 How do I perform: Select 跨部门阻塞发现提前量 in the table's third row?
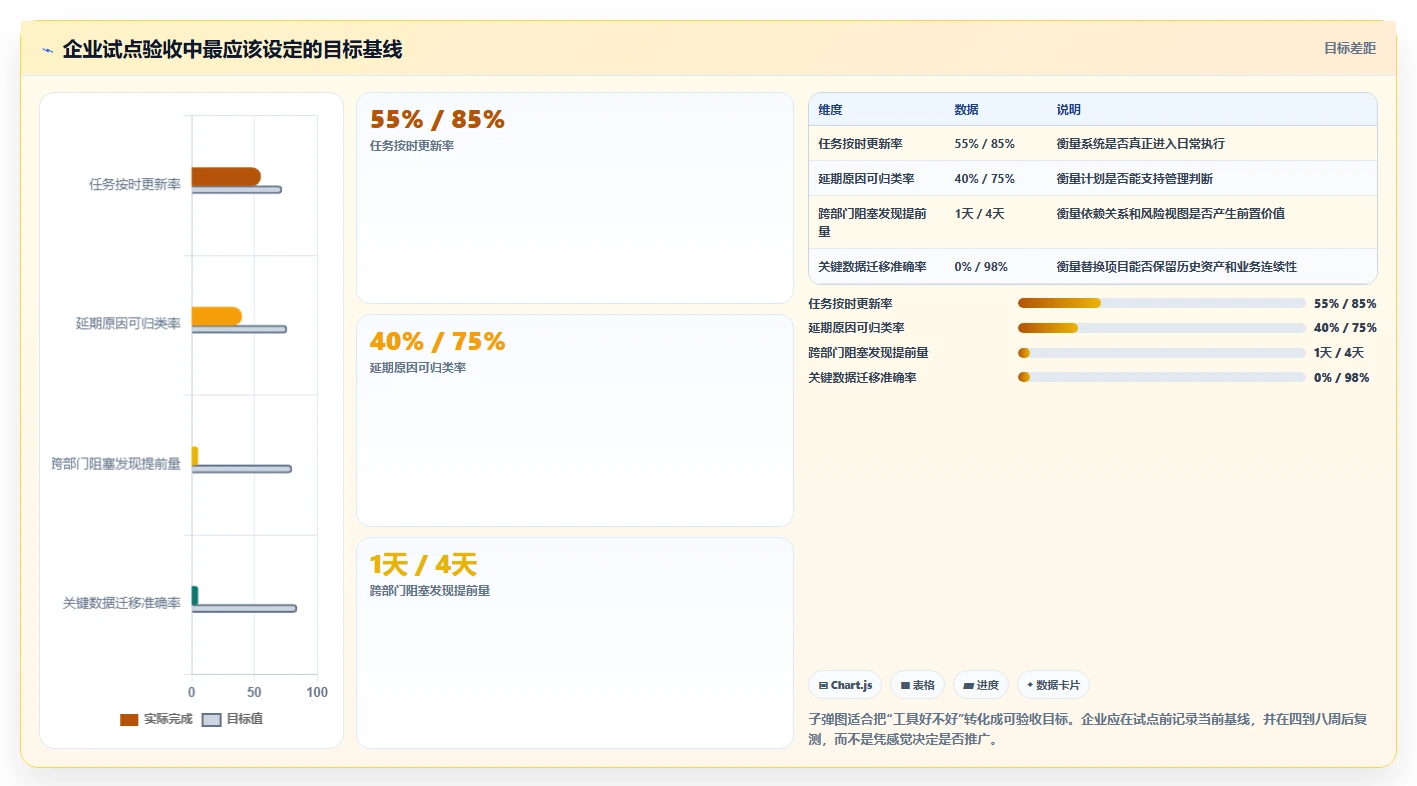873,222
